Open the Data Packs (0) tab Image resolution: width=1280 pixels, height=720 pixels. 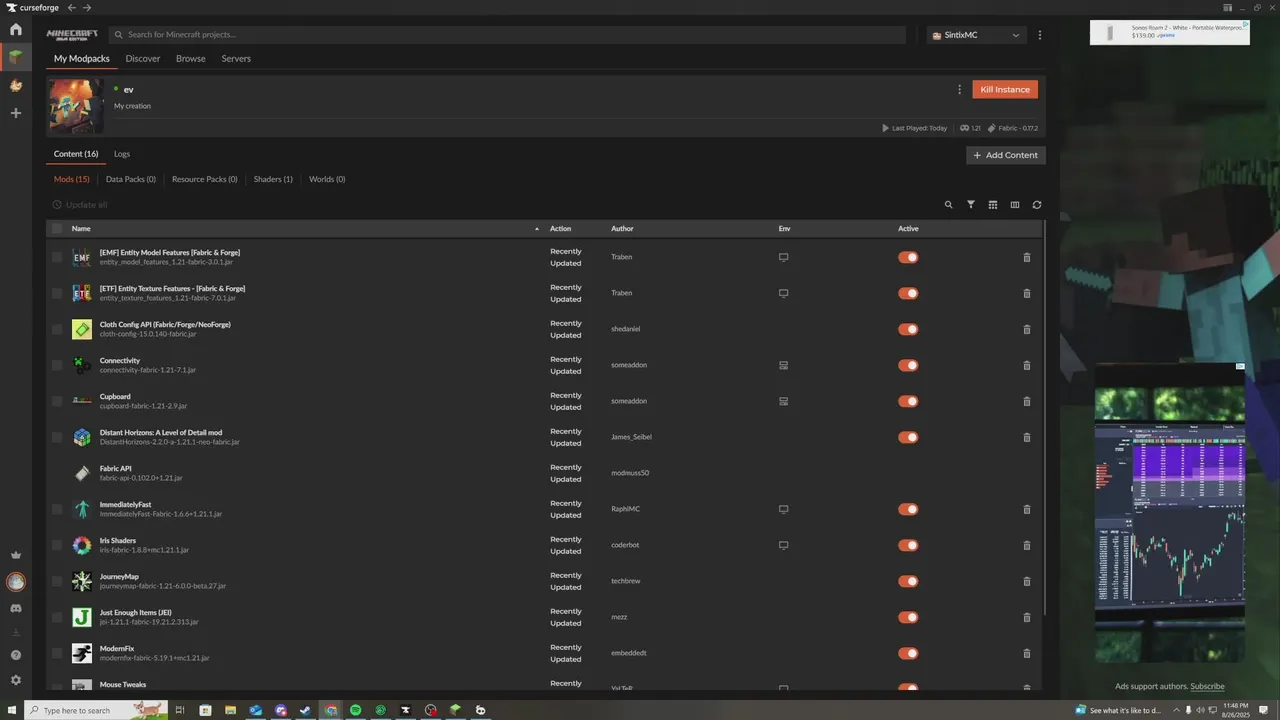131,179
